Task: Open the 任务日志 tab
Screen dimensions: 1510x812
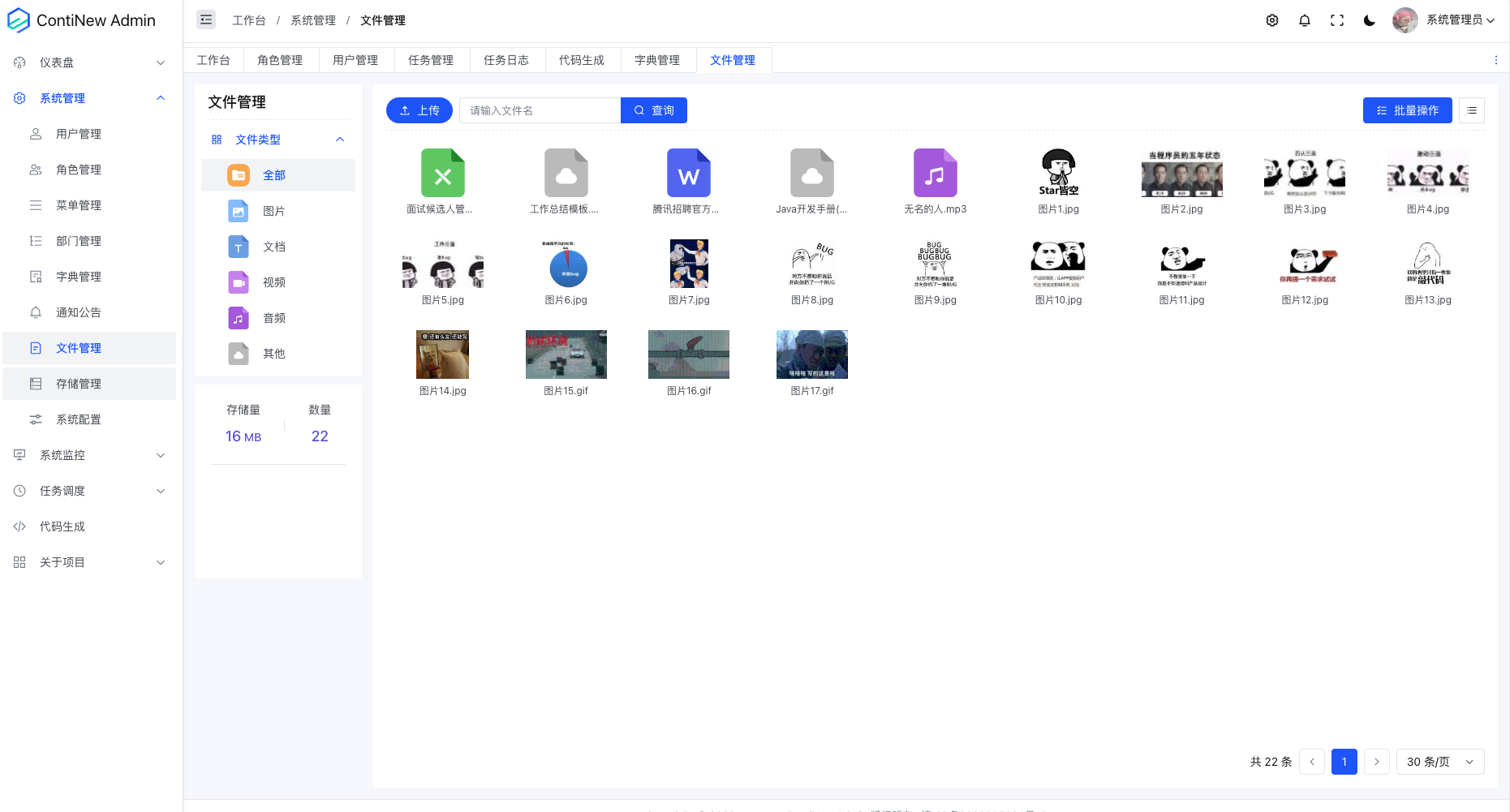Action: pos(506,59)
